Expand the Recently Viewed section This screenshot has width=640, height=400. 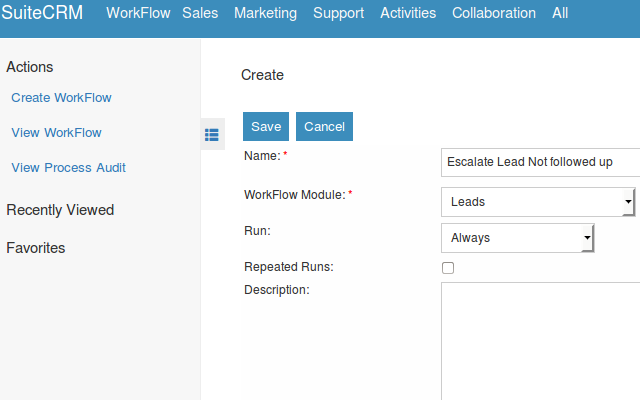tap(60, 210)
